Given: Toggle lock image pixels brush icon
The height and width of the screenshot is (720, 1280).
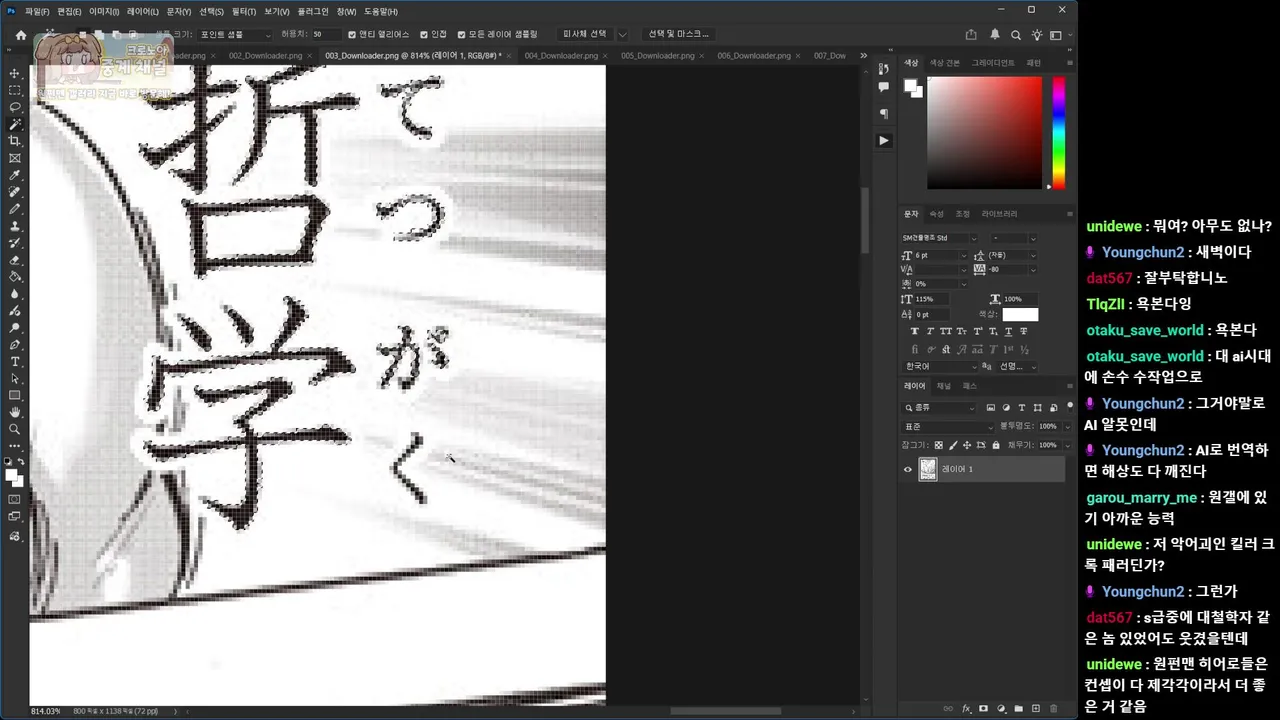Looking at the screenshot, I should (x=952, y=445).
